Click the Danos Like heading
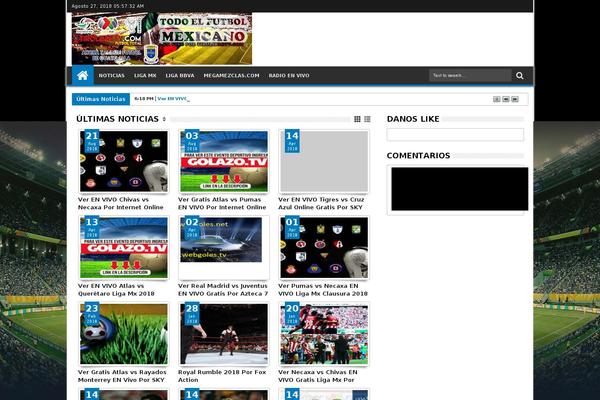 [413, 119]
